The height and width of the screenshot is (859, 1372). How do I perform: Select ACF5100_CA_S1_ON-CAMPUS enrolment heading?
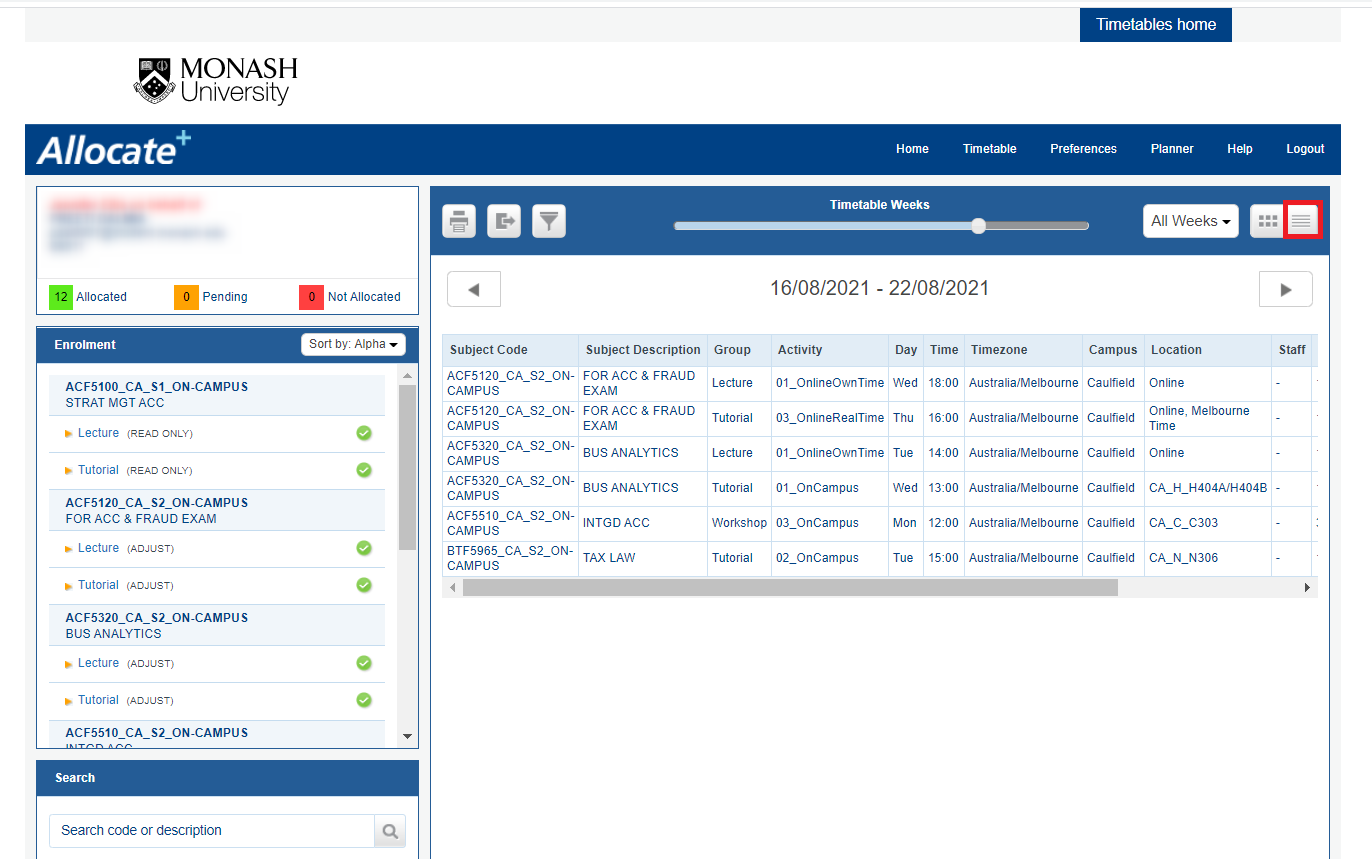coord(157,387)
